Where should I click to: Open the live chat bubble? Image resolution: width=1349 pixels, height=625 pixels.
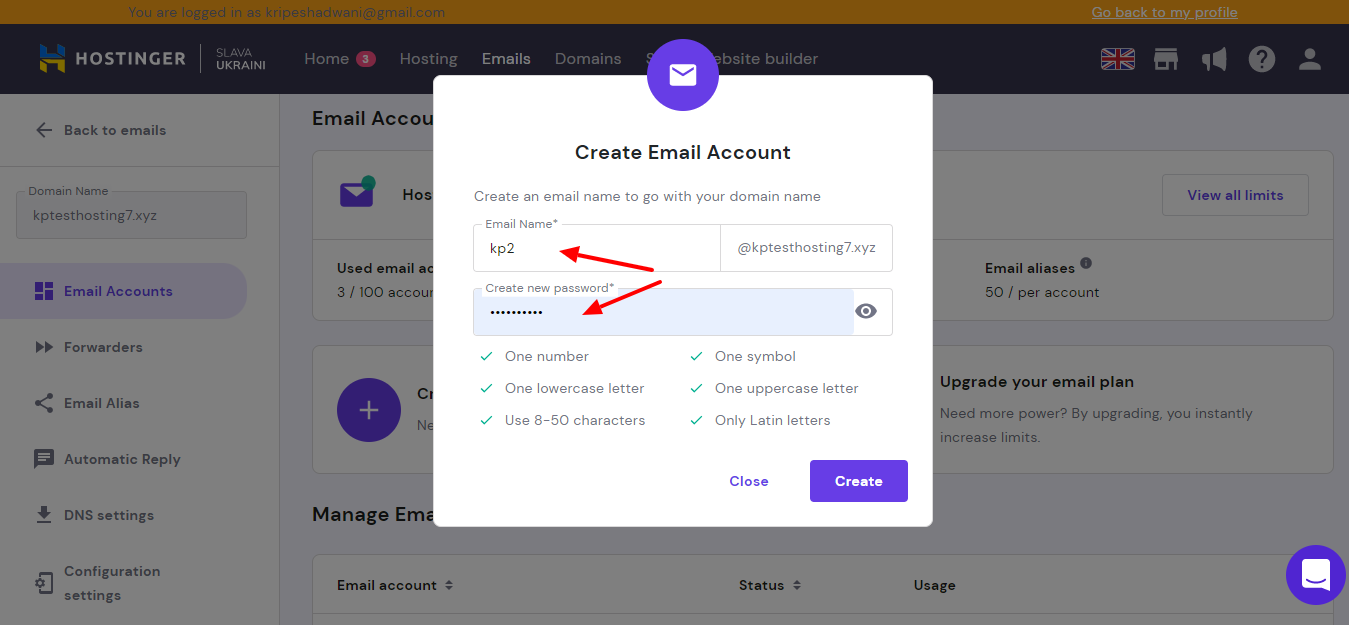click(x=1315, y=575)
